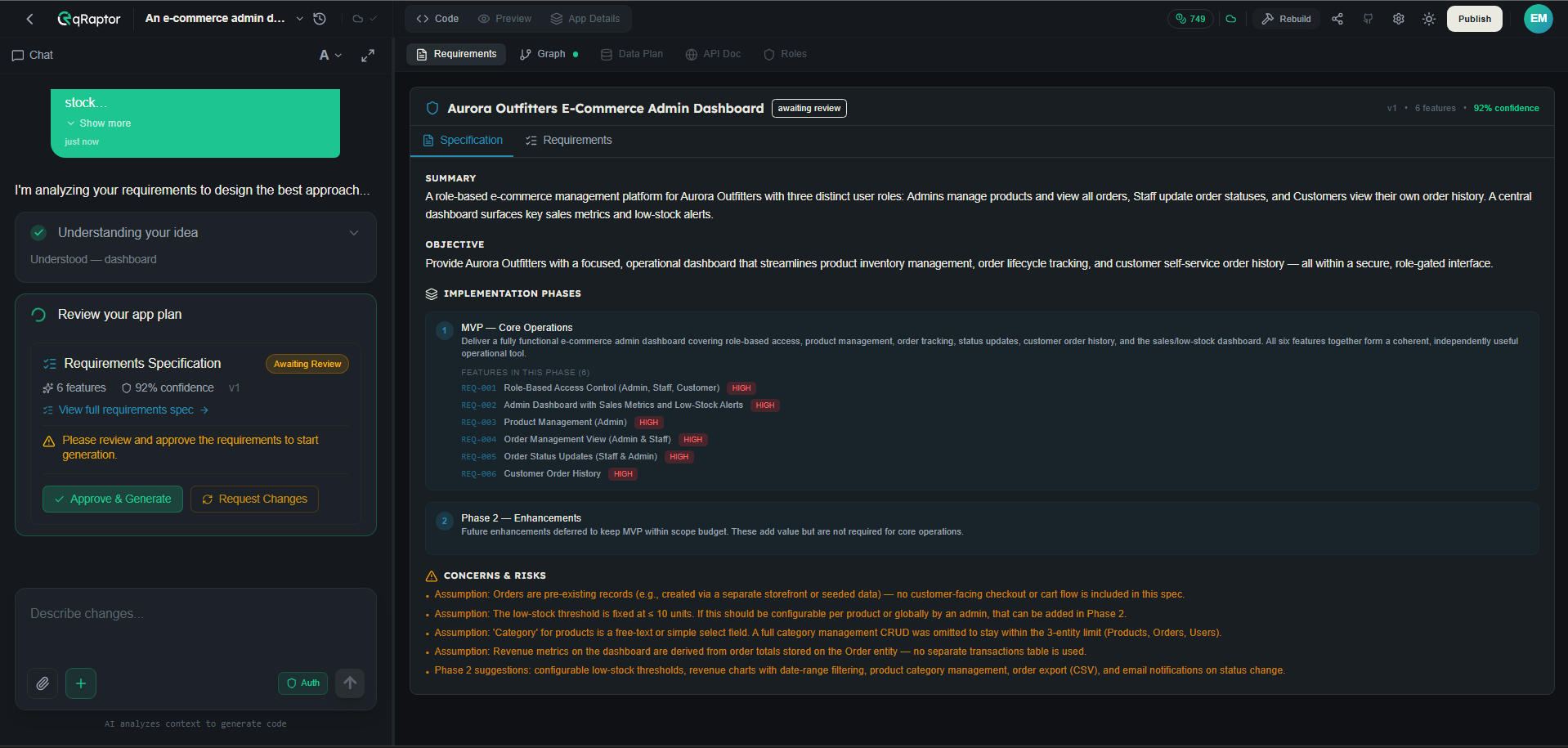Open the Requirements top tab
This screenshot has height=748, width=1568.
click(x=456, y=54)
